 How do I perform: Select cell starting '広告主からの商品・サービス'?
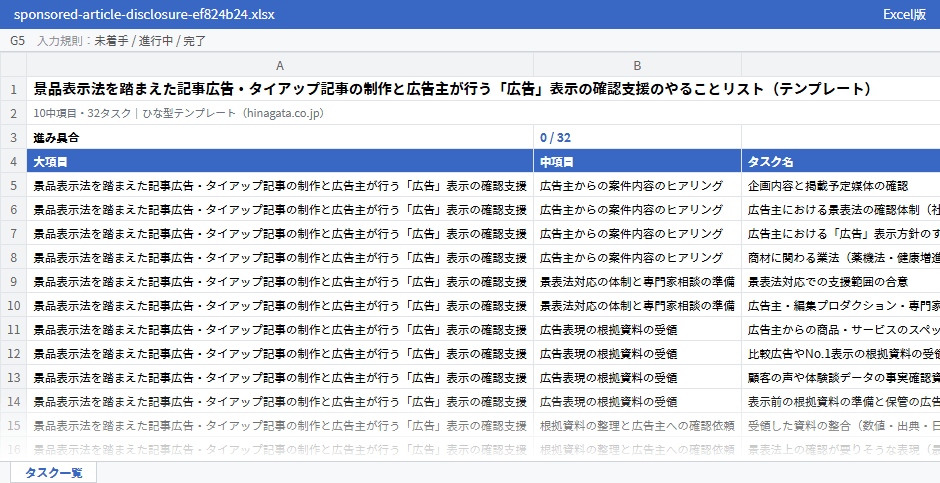pyautogui.click(x=840, y=329)
